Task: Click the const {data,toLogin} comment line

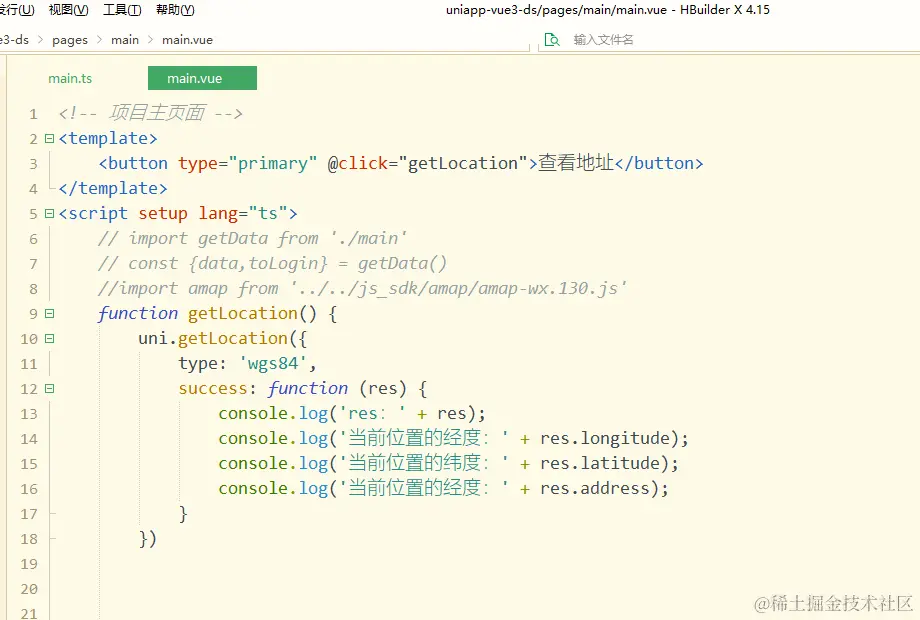Action: pos(272,263)
